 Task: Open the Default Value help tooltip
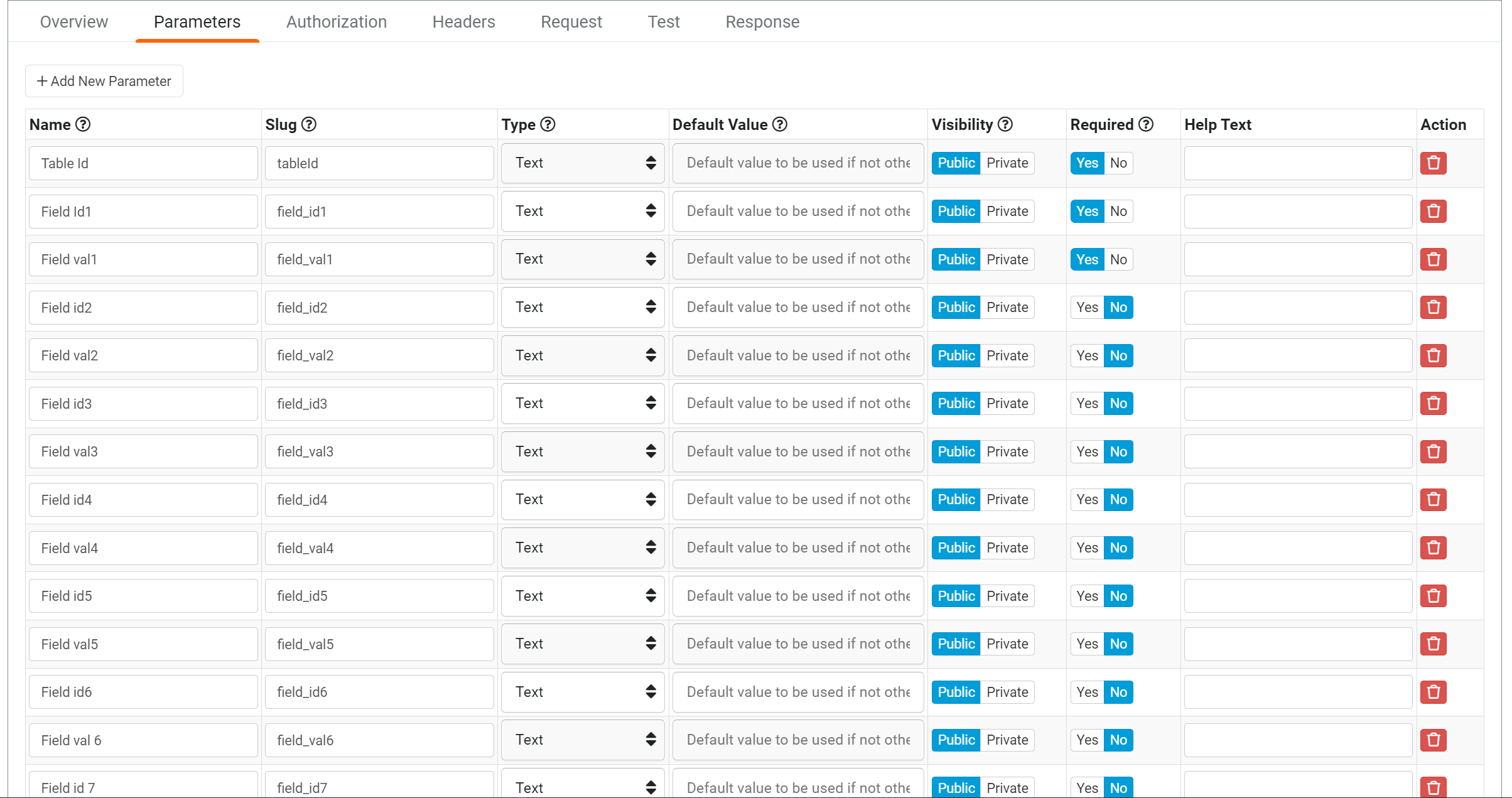pyautogui.click(x=779, y=124)
